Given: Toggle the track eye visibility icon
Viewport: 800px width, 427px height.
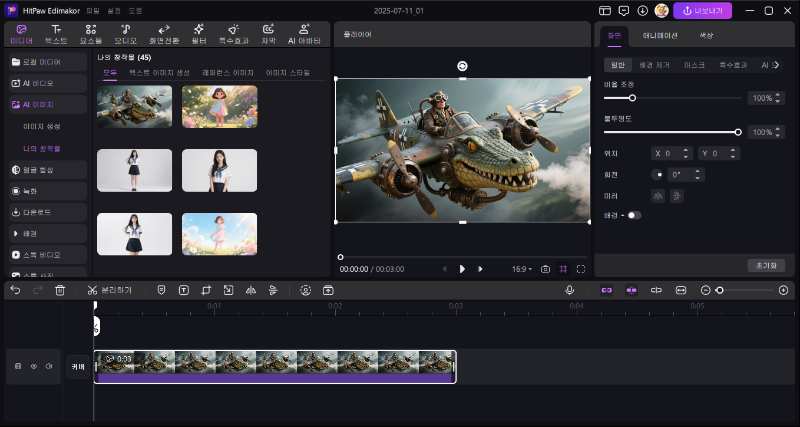Looking at the screenshot, I should pyautogui.click(x=34, y=366).
